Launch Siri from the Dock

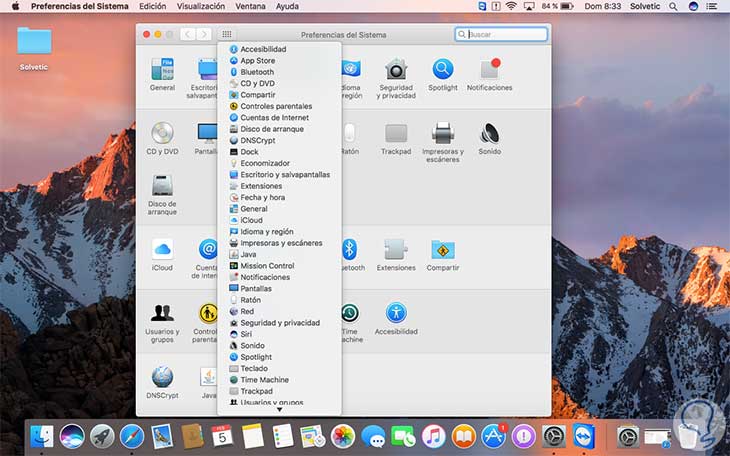point(72,436)
